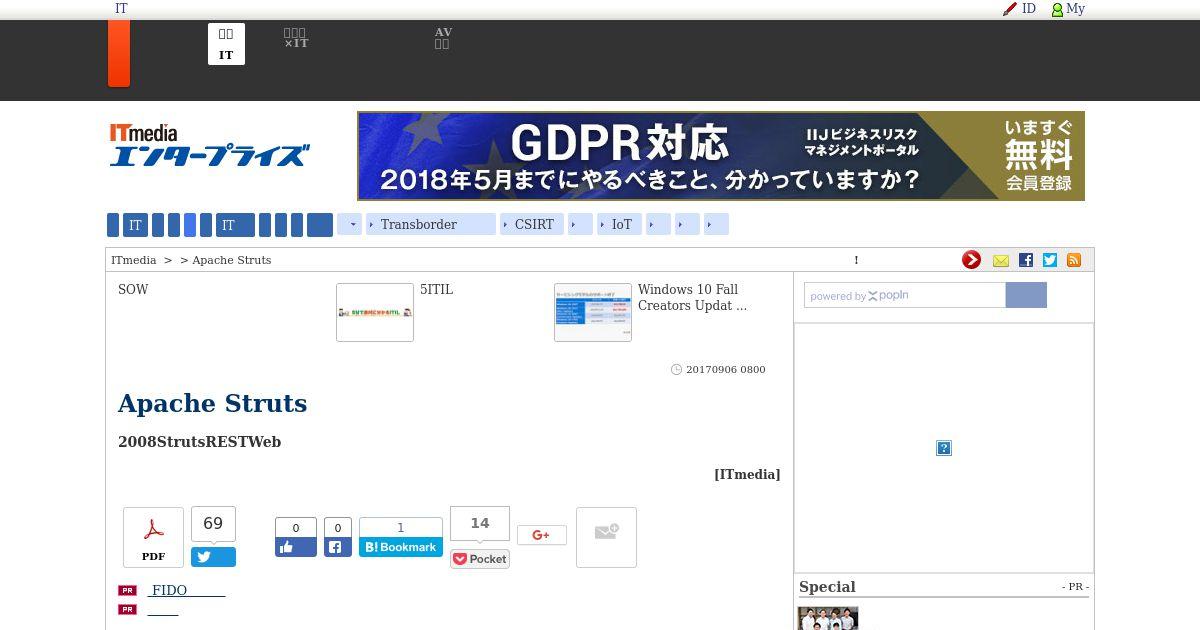Screen dimensions: 1200x630
Task: Open Facebook page icon in breadcrumb bar
Action: pyautogui.click(x=1026, y=260)
